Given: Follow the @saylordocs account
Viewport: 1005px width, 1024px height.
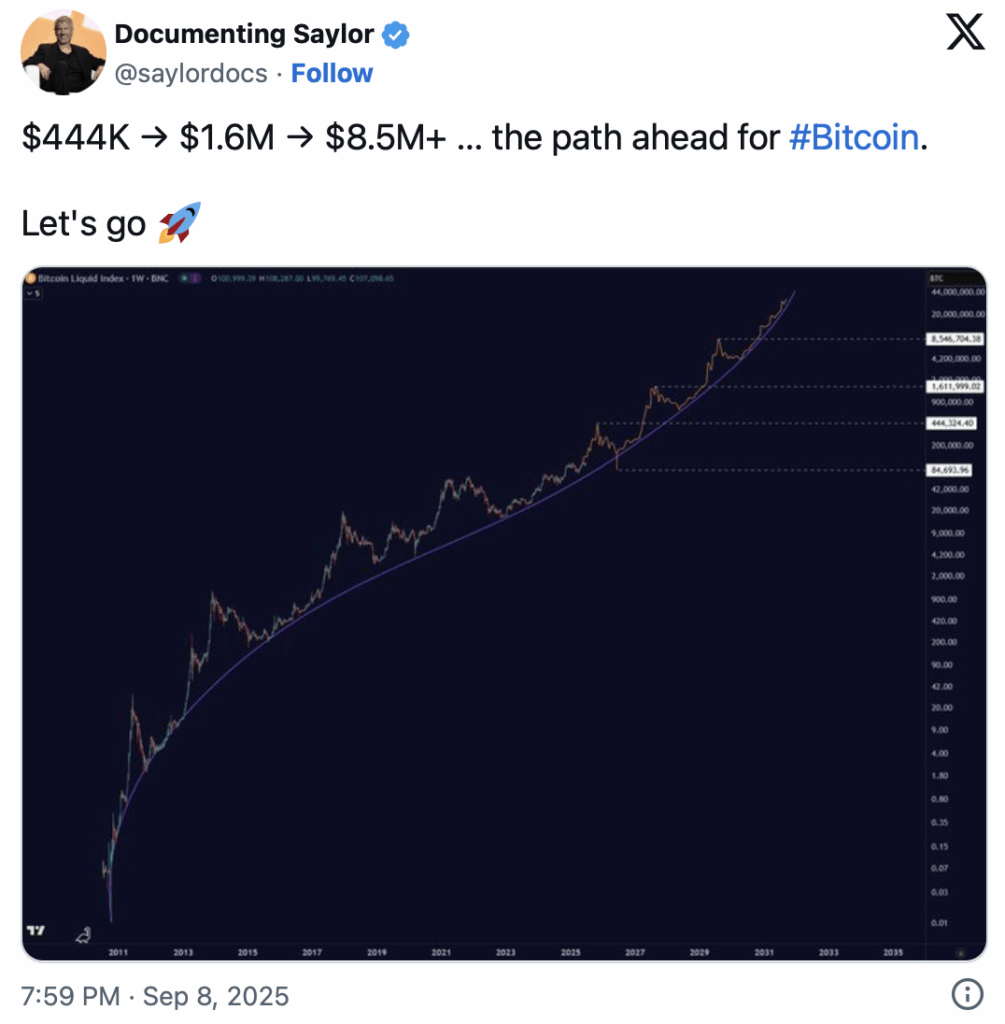Looking at the screenshot, I should [x=332, y=73].
